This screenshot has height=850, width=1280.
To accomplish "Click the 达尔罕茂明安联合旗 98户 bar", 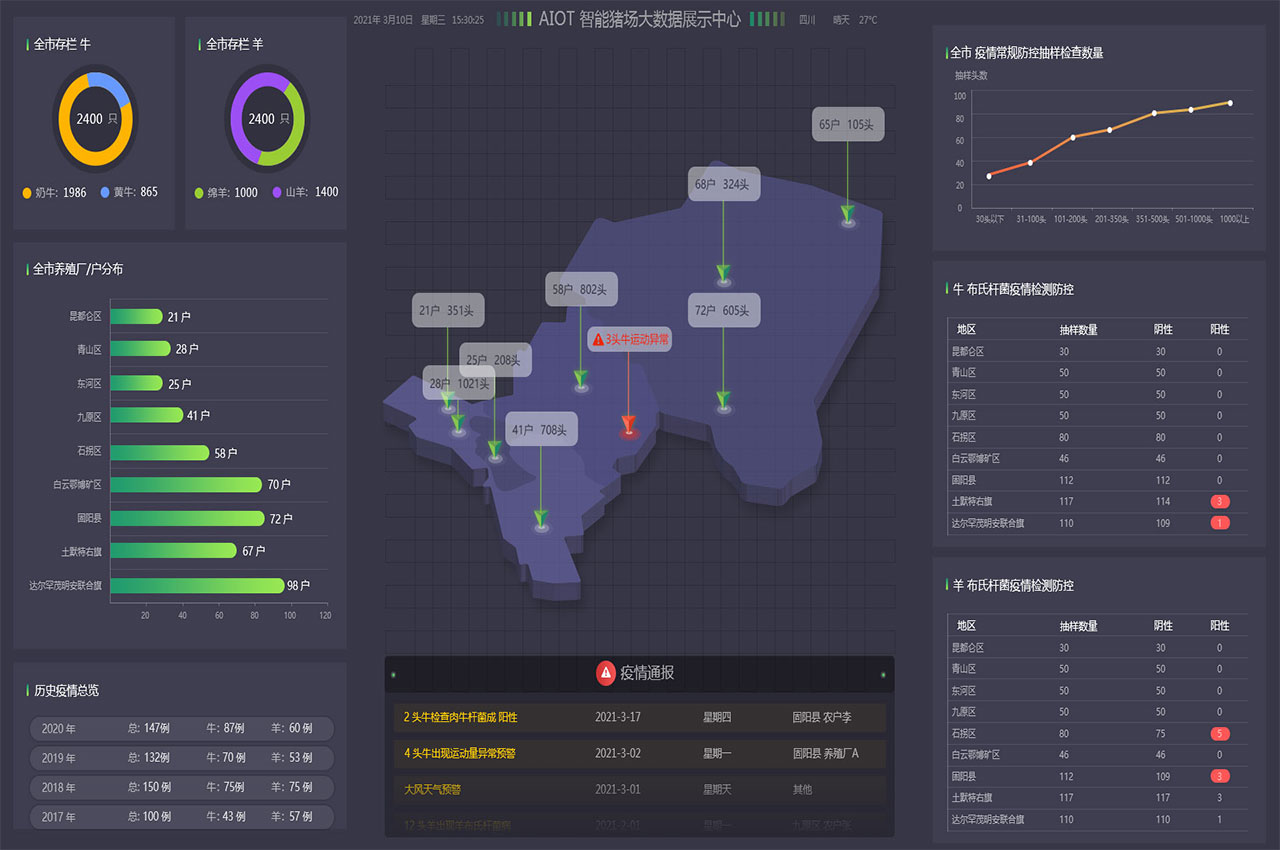I will click(x=197, y=586).
